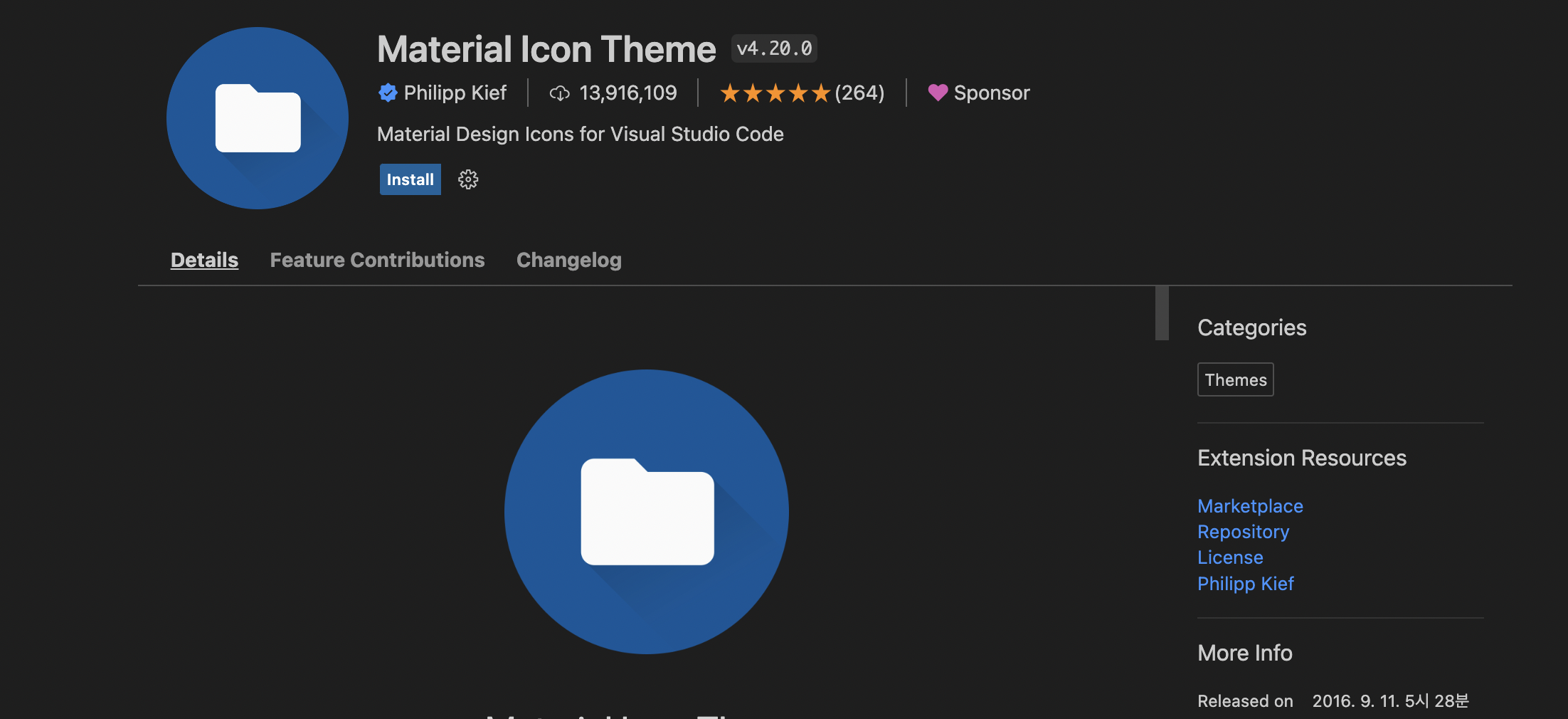The image size is (1568, 719).
Task: Click the Material Icon Theme title
Action: pyautogui.click(x=546, y=49)
